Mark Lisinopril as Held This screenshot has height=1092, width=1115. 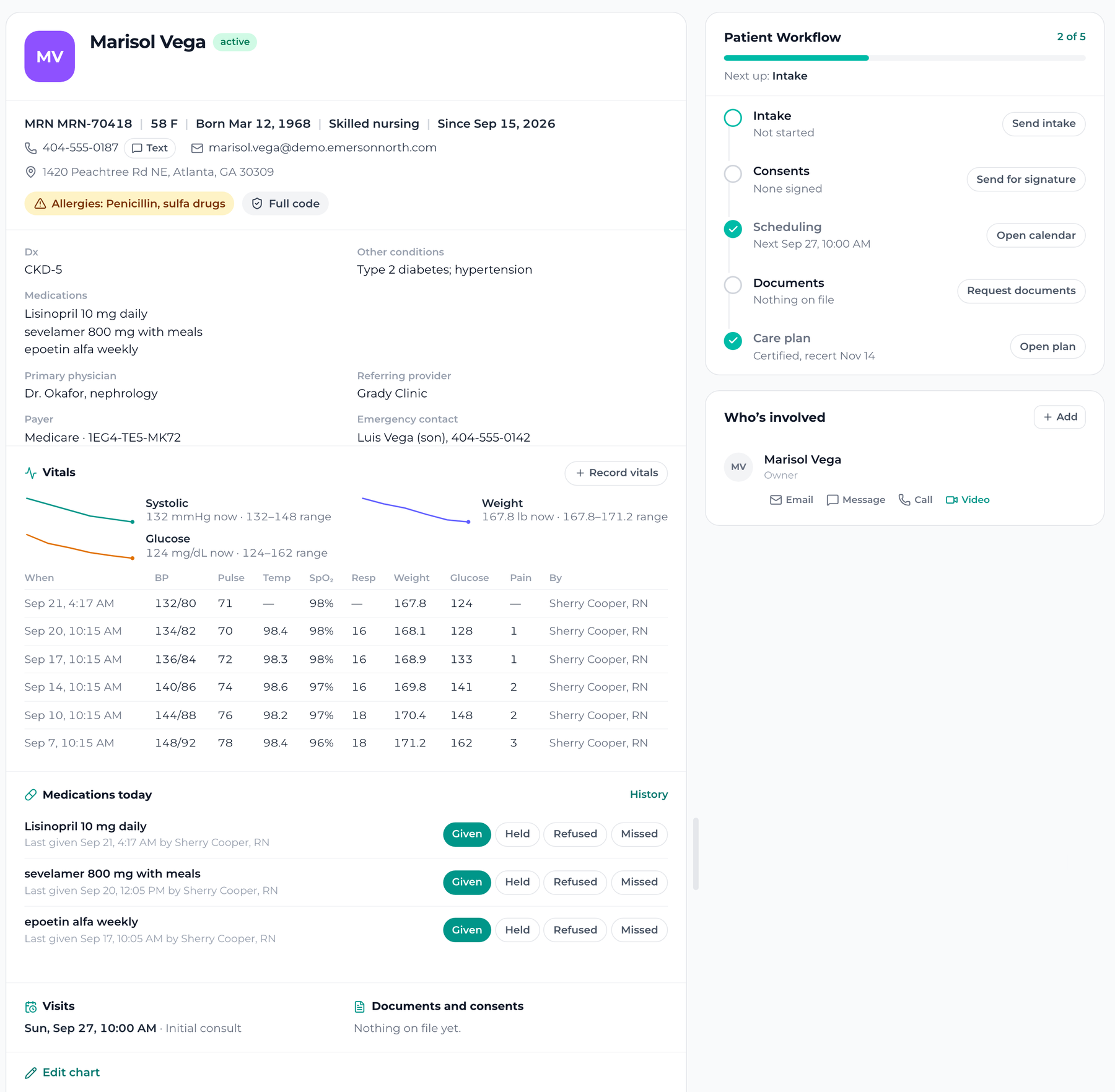pos(517,834)
